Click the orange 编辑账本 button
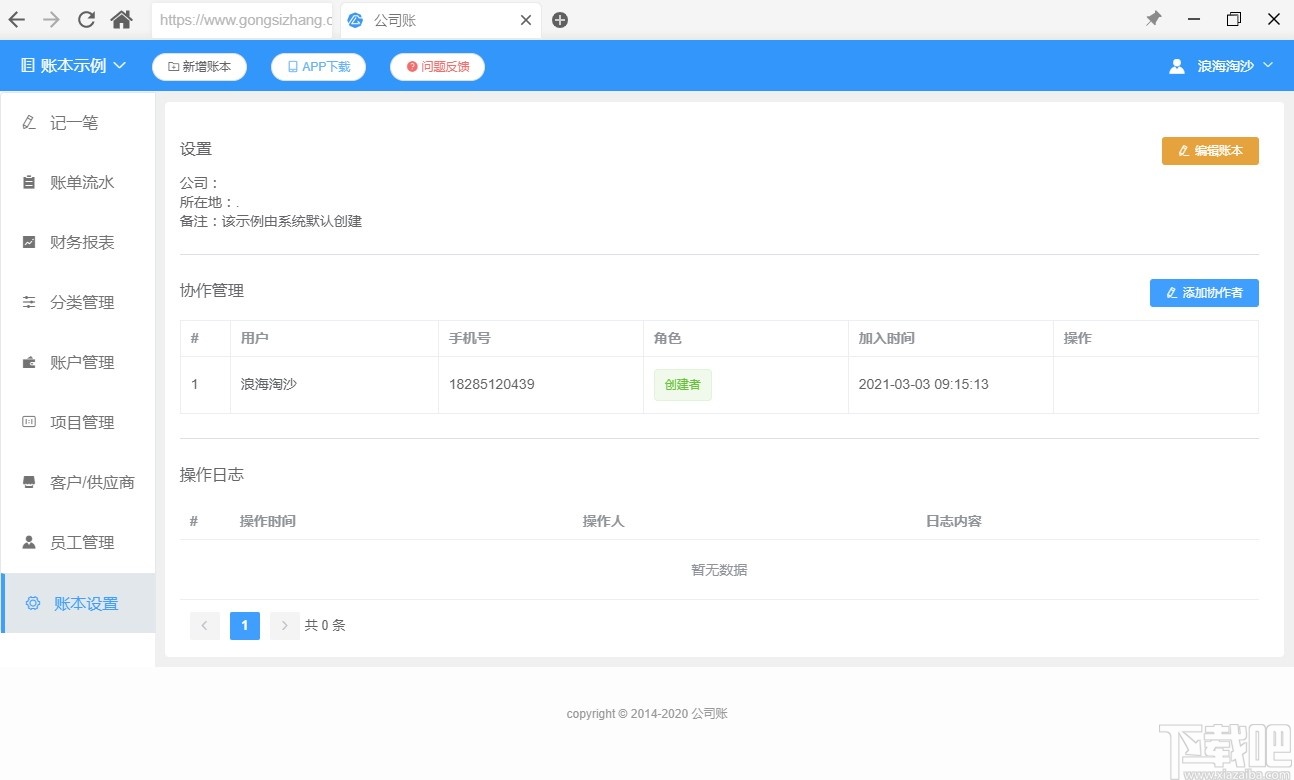Screen dimensions: 1294x780 [x=1210, y=151]
